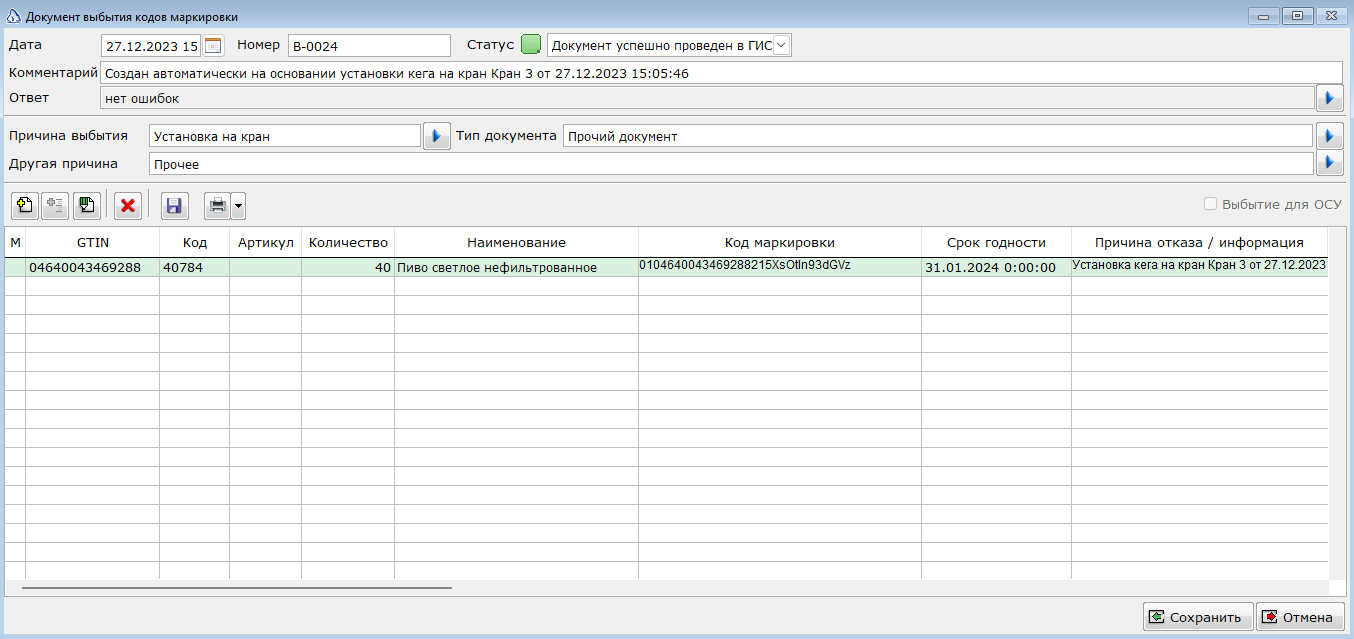Click the Сохранить button
This screenshot has width=1354, height=639.
pyautogui.click(x=1198, y=617)
